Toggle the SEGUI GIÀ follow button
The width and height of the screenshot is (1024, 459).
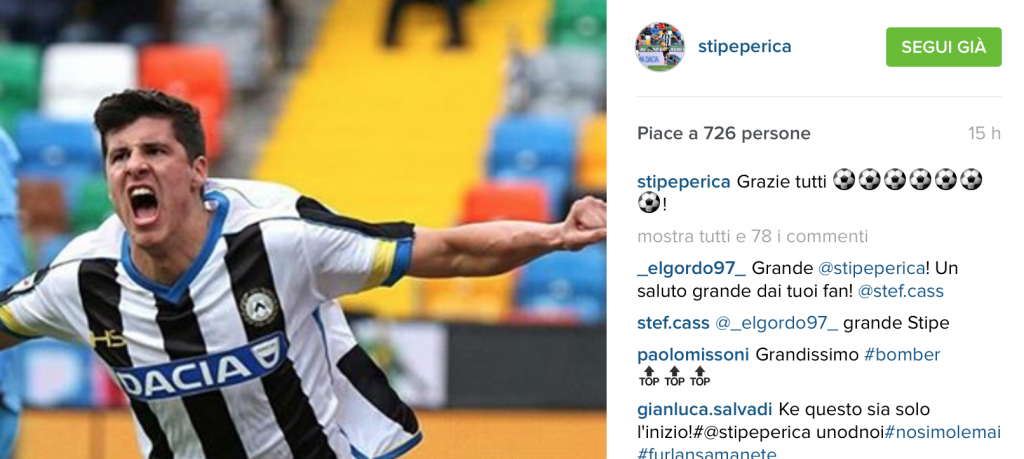[x=943, y=47]
